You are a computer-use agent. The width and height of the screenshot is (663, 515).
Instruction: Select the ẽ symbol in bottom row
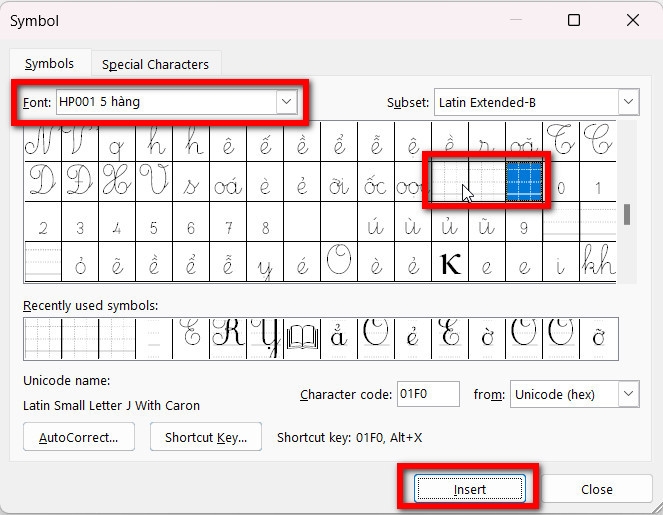coord(117,262)
